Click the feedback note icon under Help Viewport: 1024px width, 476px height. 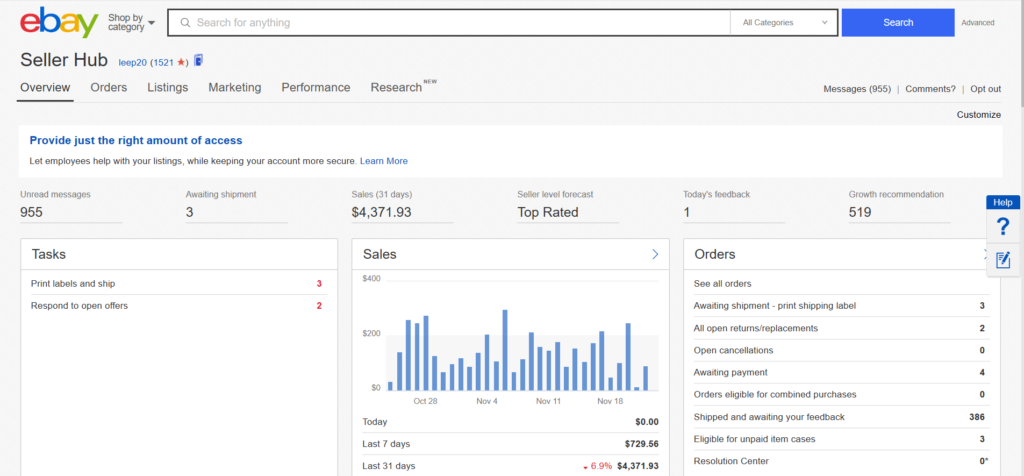click(x=1003, y=260)
